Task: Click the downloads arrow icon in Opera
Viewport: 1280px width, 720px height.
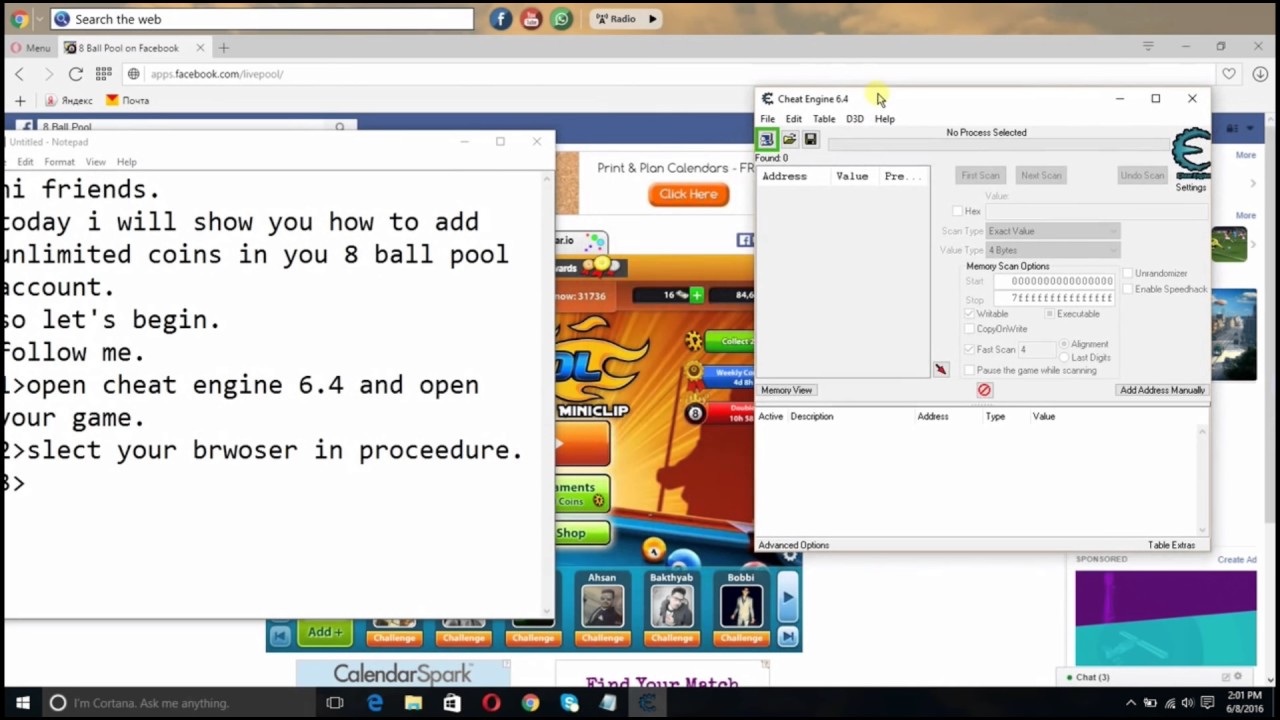Action: click(1260, 74)
